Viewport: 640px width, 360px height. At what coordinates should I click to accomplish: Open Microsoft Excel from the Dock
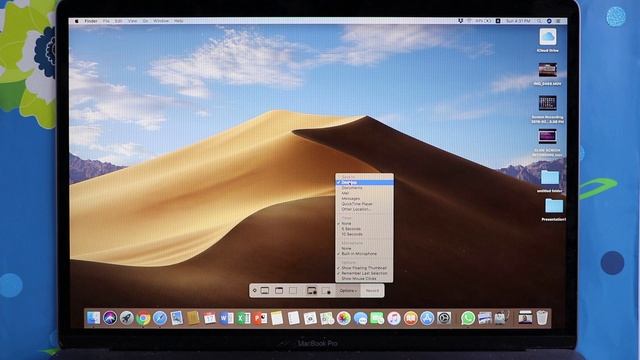243,318
